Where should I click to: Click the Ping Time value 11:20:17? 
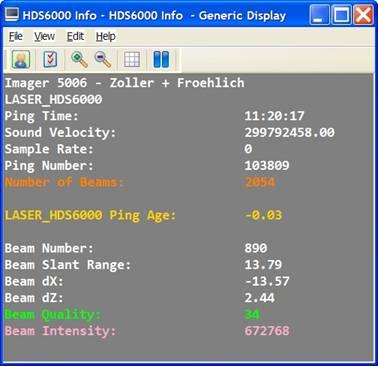coord(274,116)
